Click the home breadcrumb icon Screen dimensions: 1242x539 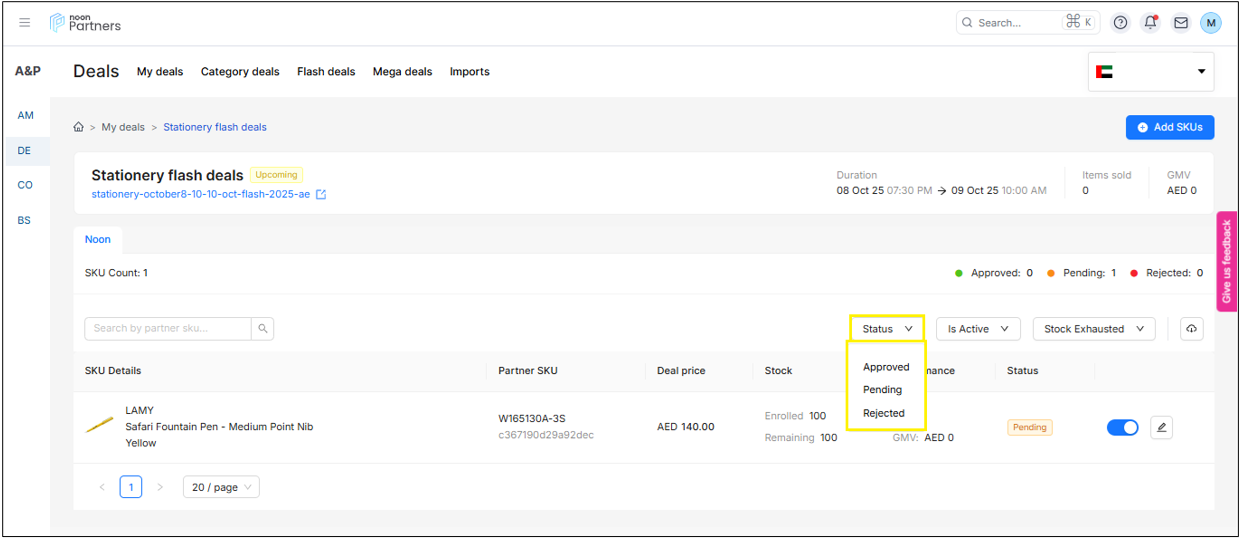[79, 127]
